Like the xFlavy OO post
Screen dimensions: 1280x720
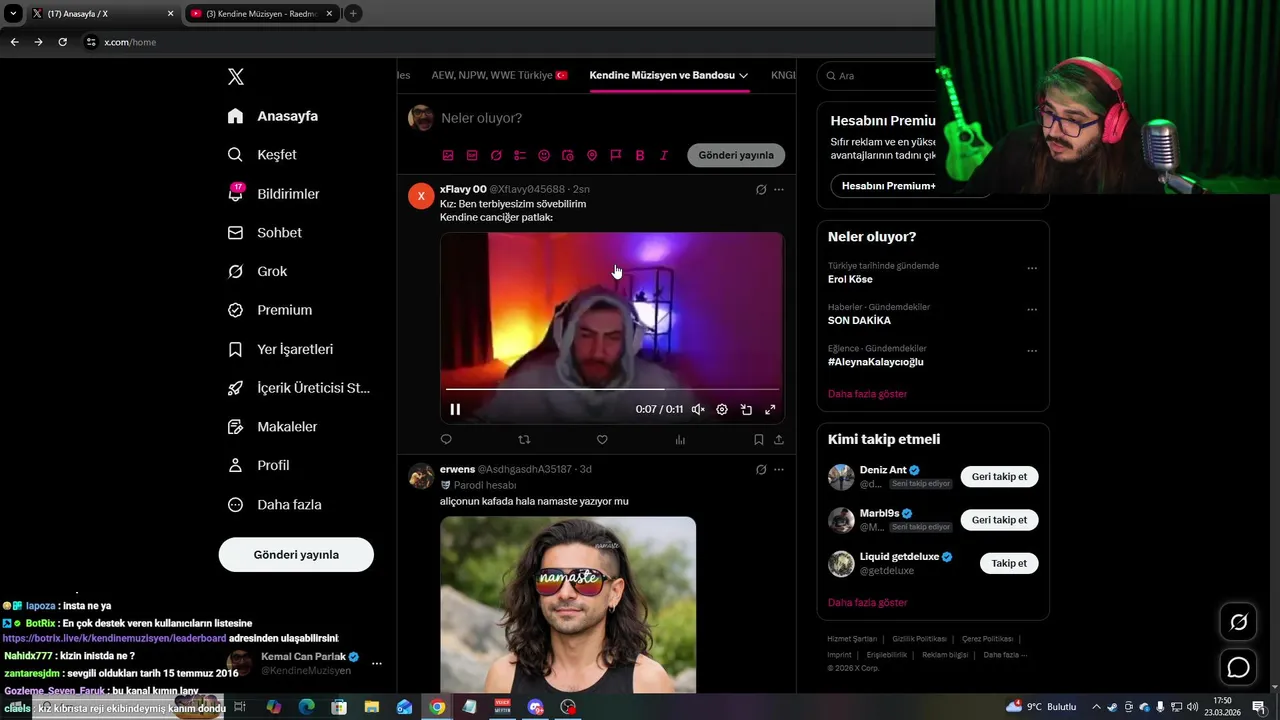(602, 439)
